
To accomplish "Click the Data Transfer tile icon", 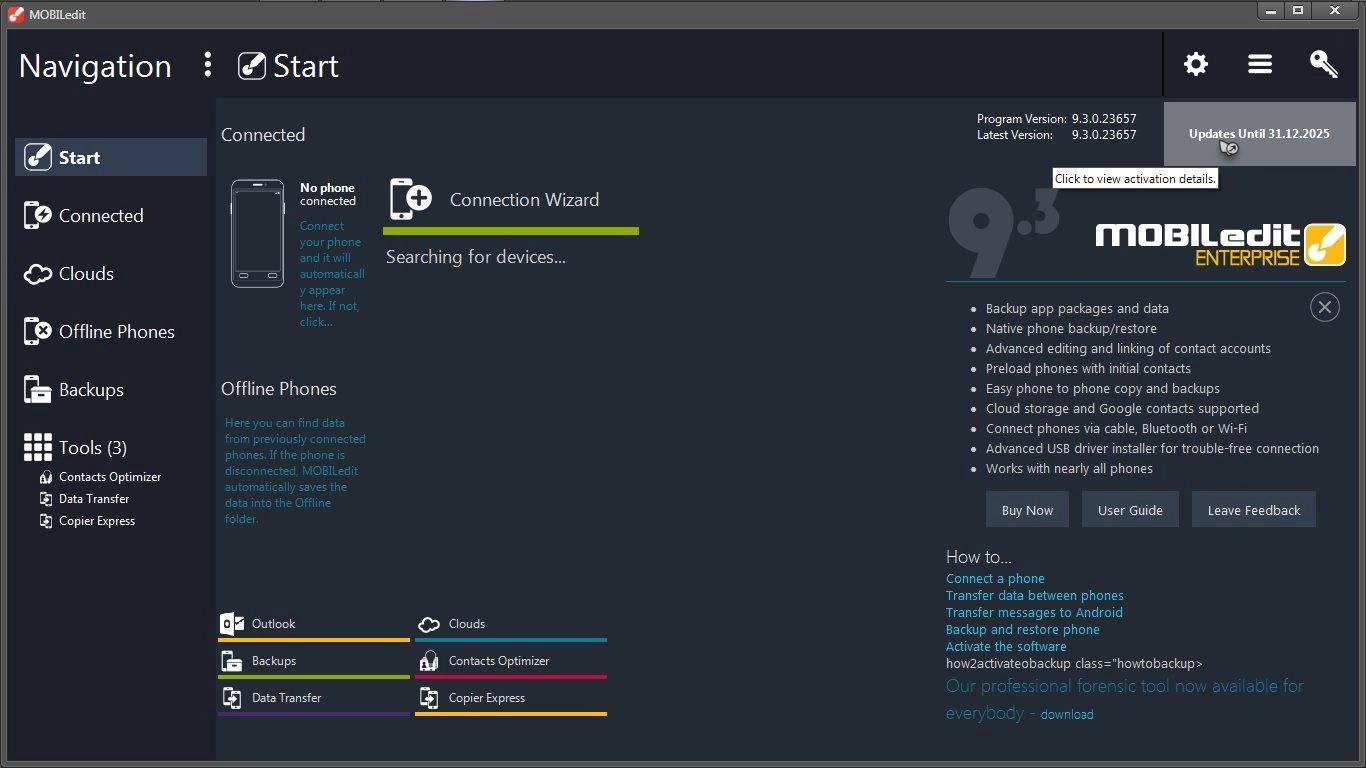I will (x=231, y=698).
